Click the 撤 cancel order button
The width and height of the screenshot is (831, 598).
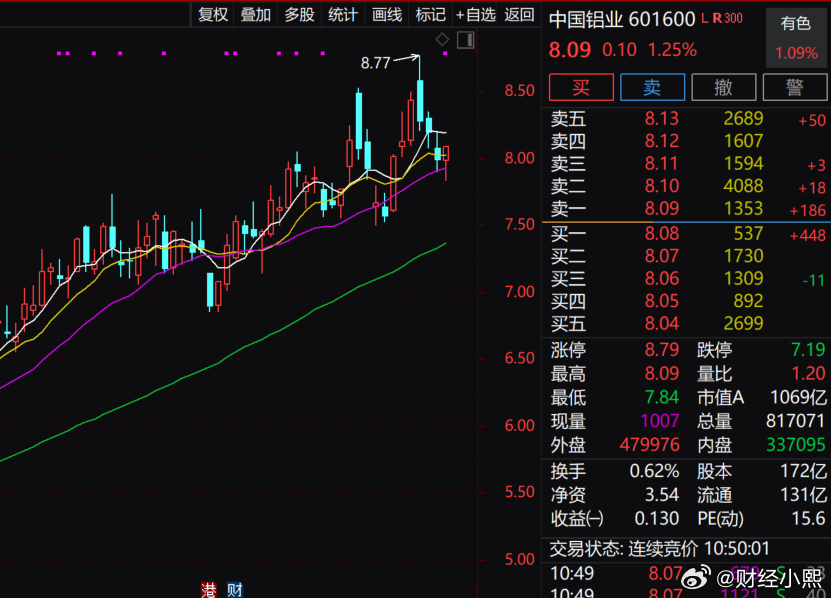point(723,87)
